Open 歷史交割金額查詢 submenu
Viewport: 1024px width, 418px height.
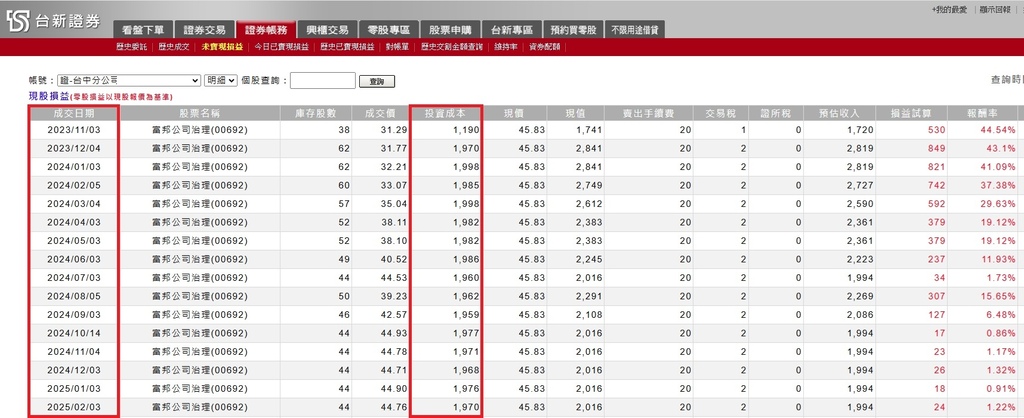452,47
